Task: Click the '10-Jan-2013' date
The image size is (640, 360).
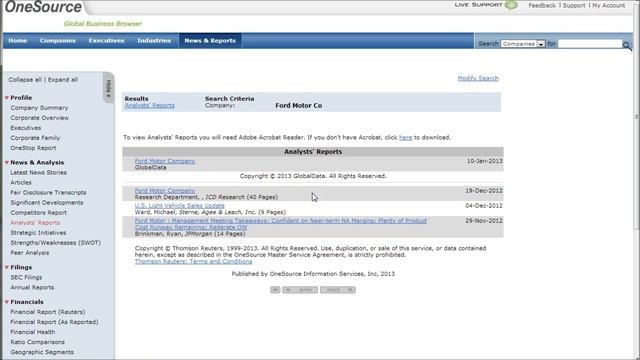Action: coord(484,161)
